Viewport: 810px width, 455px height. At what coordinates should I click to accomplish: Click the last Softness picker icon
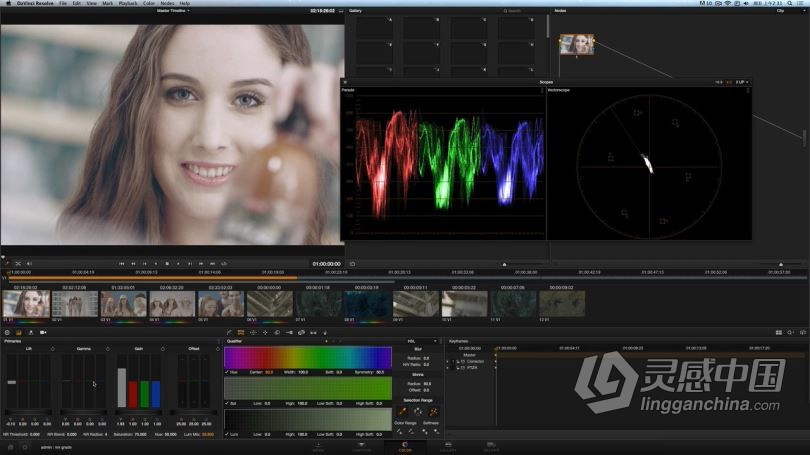point(437,431)
